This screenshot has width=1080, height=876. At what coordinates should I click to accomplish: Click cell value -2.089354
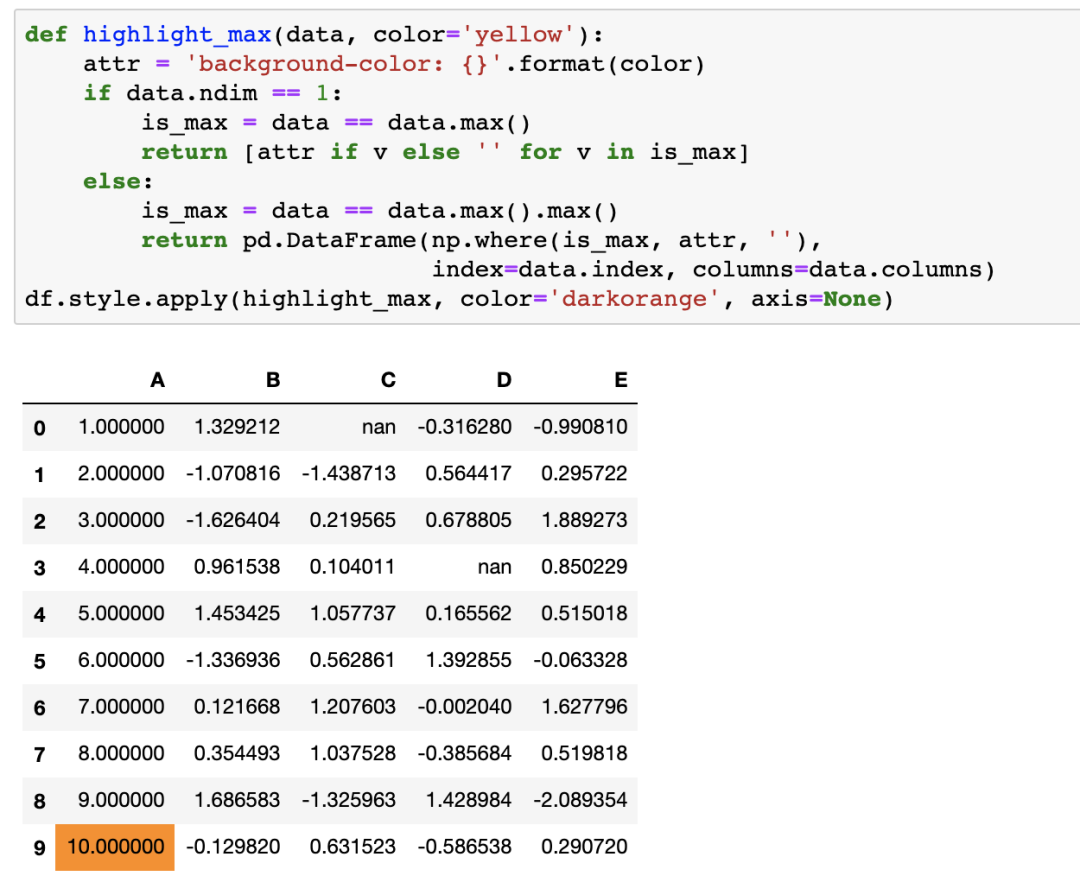pyautogui.click(x=580, y=800)
